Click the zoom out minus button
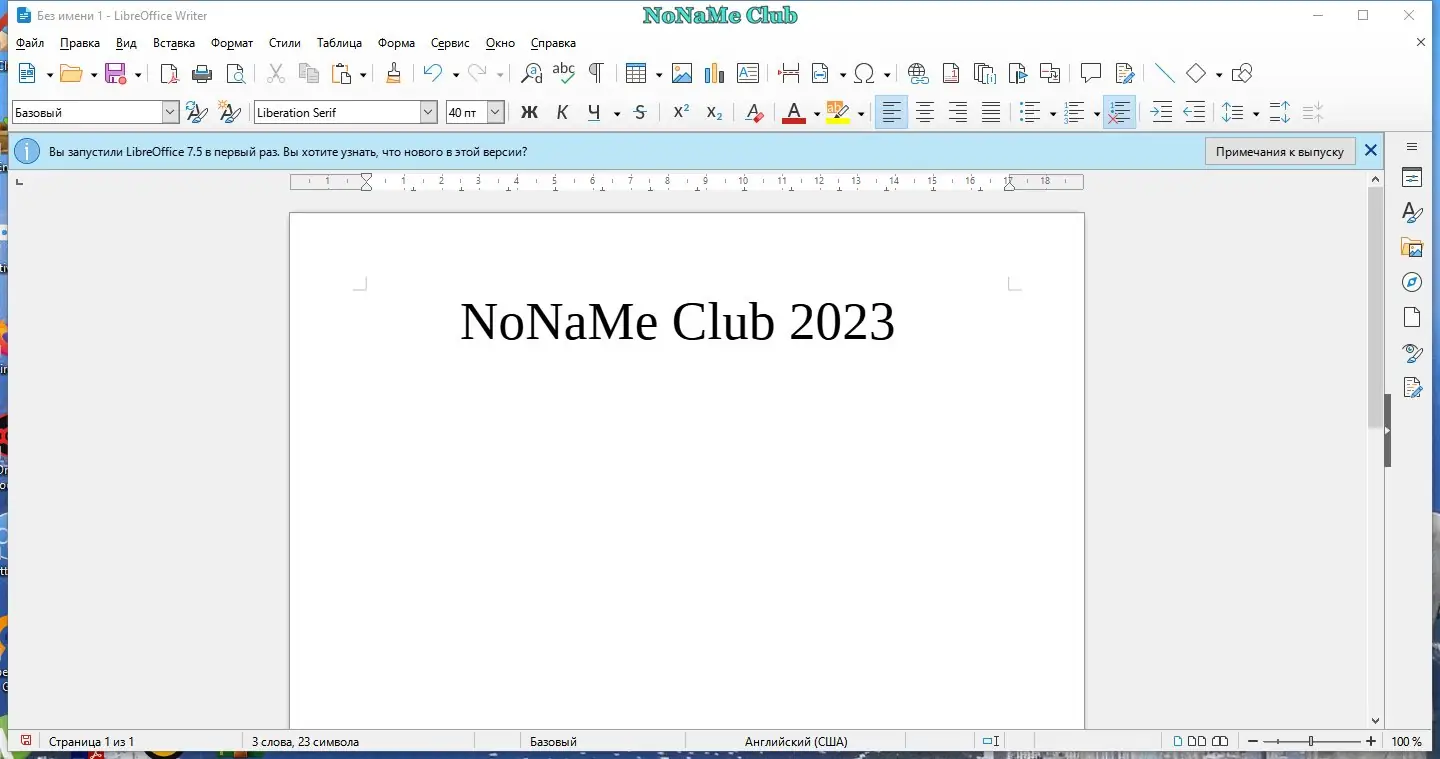The height and width of the screenshot is (759, 1440). [x=1252, y=742]
